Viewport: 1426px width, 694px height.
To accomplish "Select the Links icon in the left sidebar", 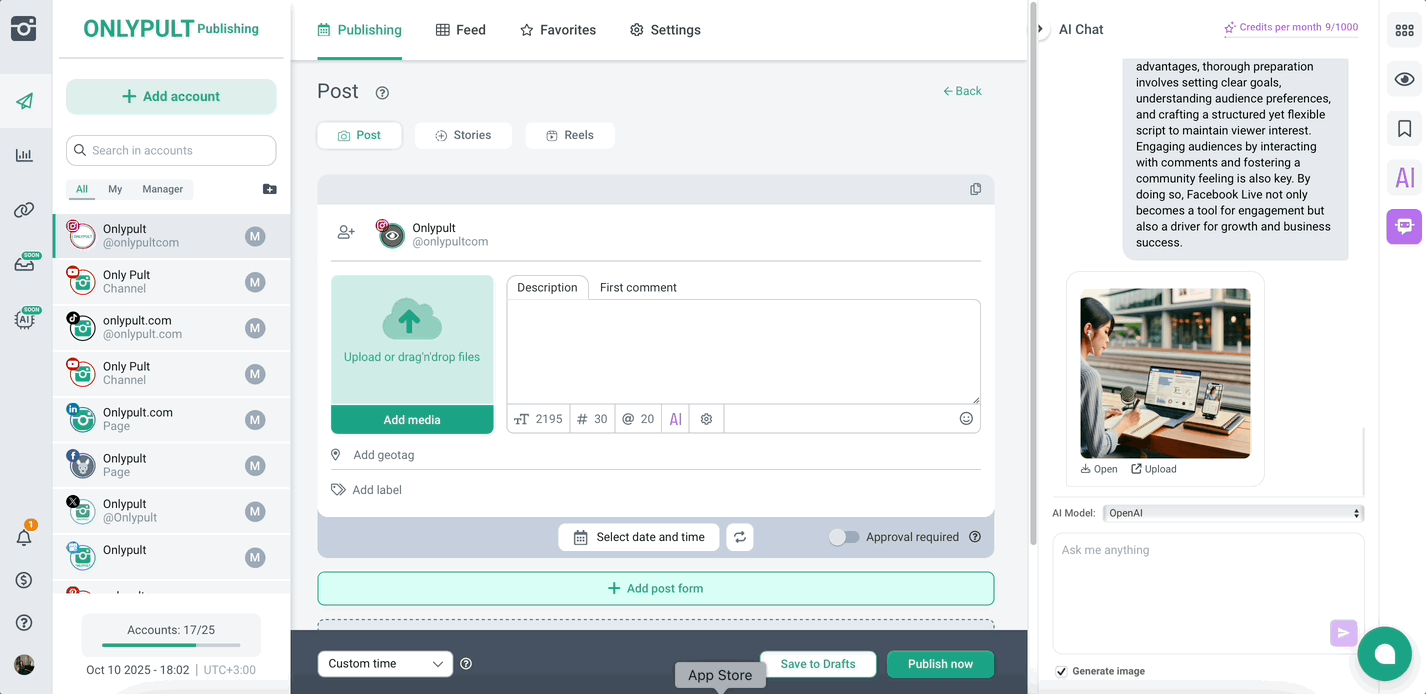I will click(24, 209).
